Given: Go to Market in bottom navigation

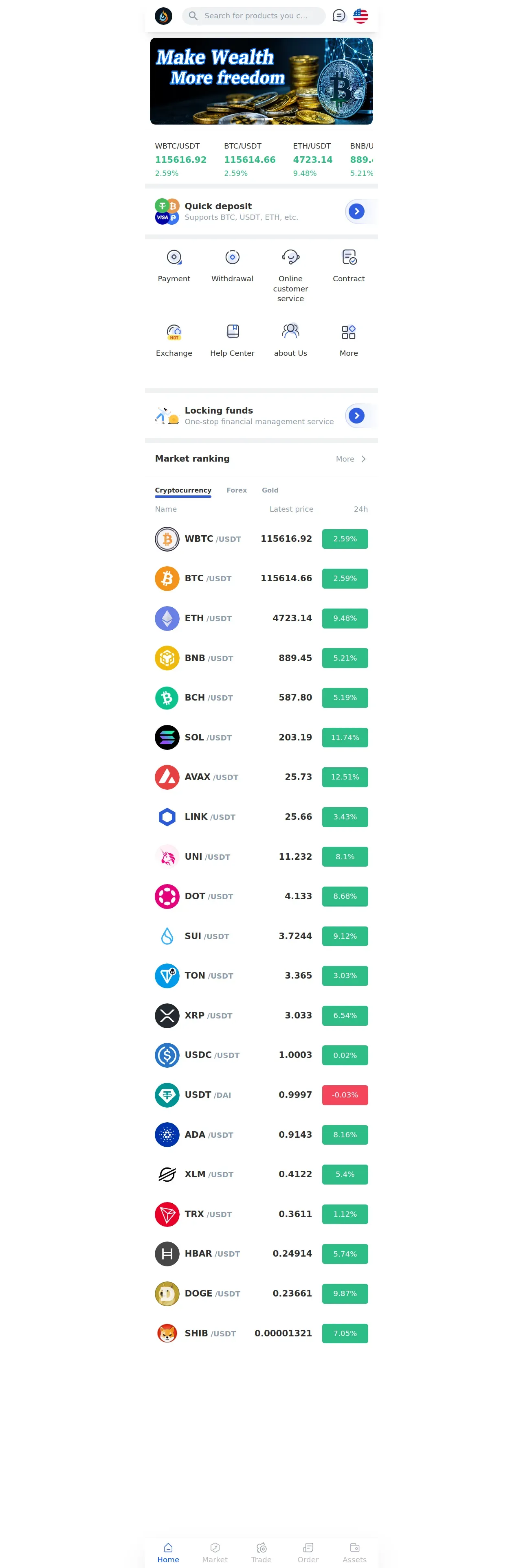Looking at the screenshot, I should [214, 1552].
